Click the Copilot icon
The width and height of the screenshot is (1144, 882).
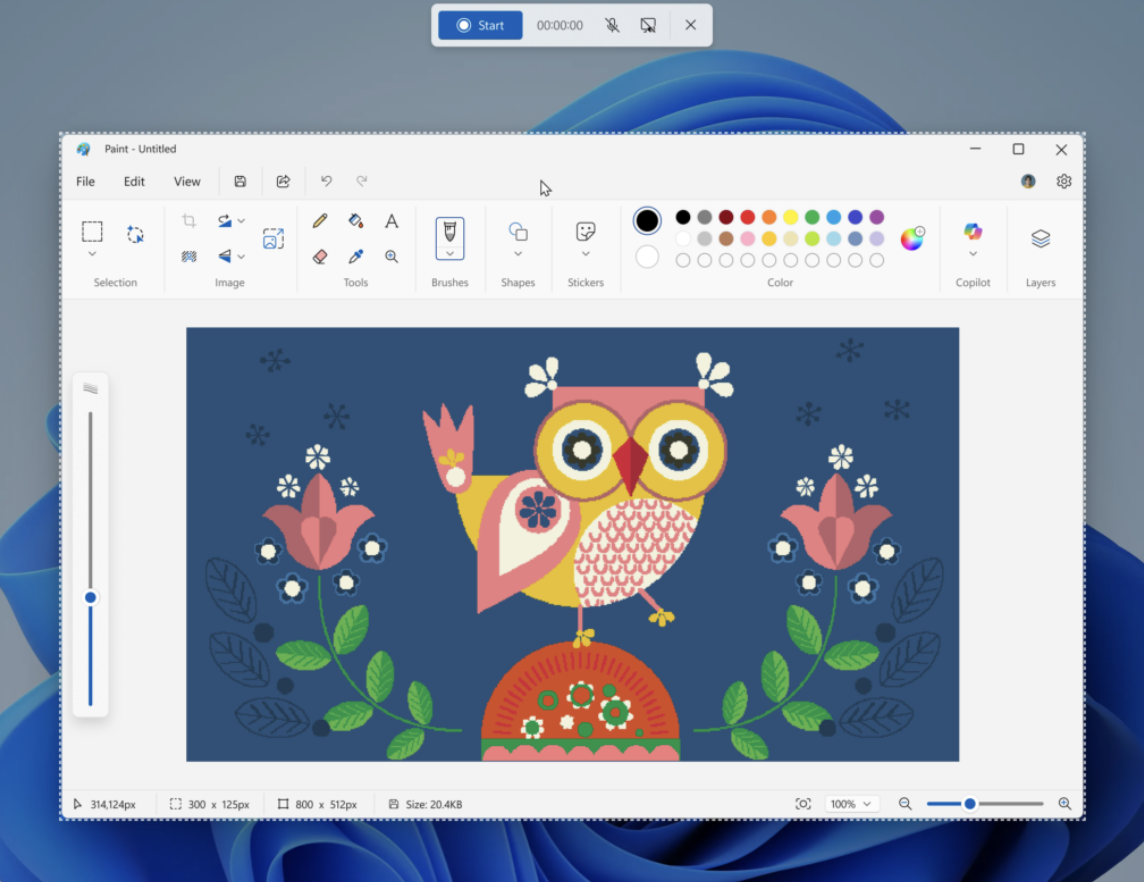[973, 231]
